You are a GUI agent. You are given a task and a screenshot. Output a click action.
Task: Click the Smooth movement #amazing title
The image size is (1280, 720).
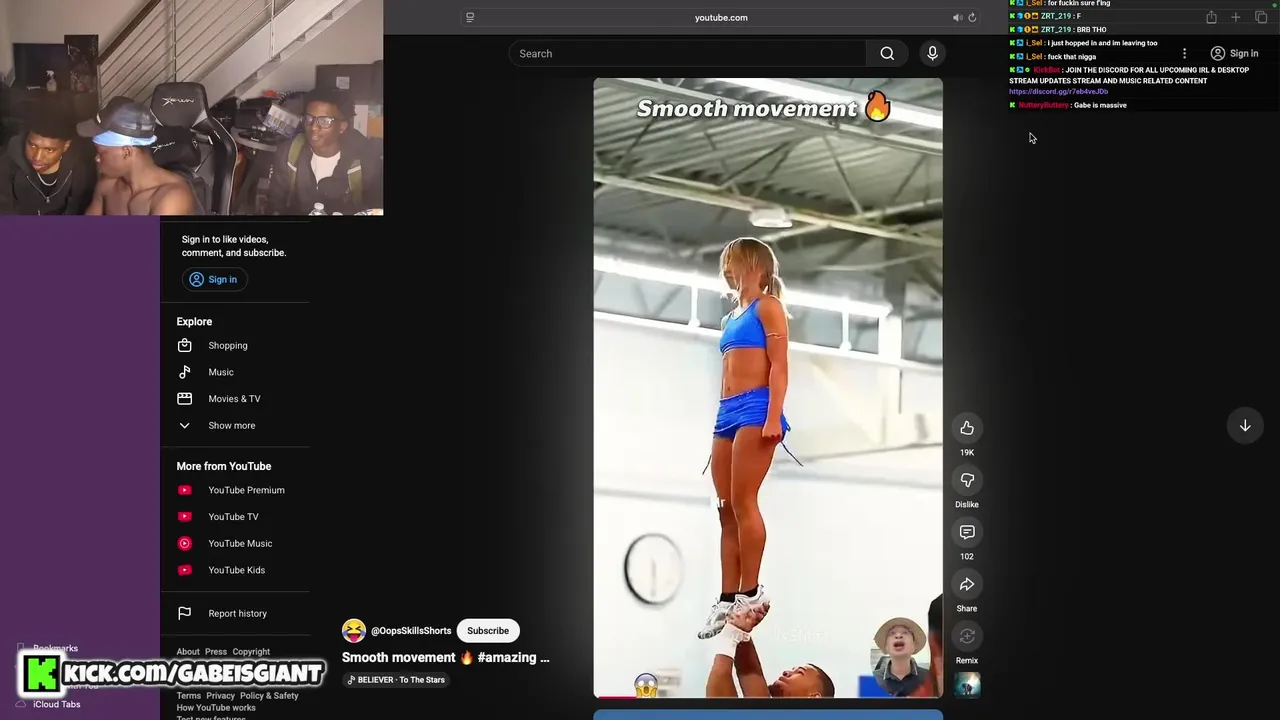pyautogui.click(x=446, y=658)
